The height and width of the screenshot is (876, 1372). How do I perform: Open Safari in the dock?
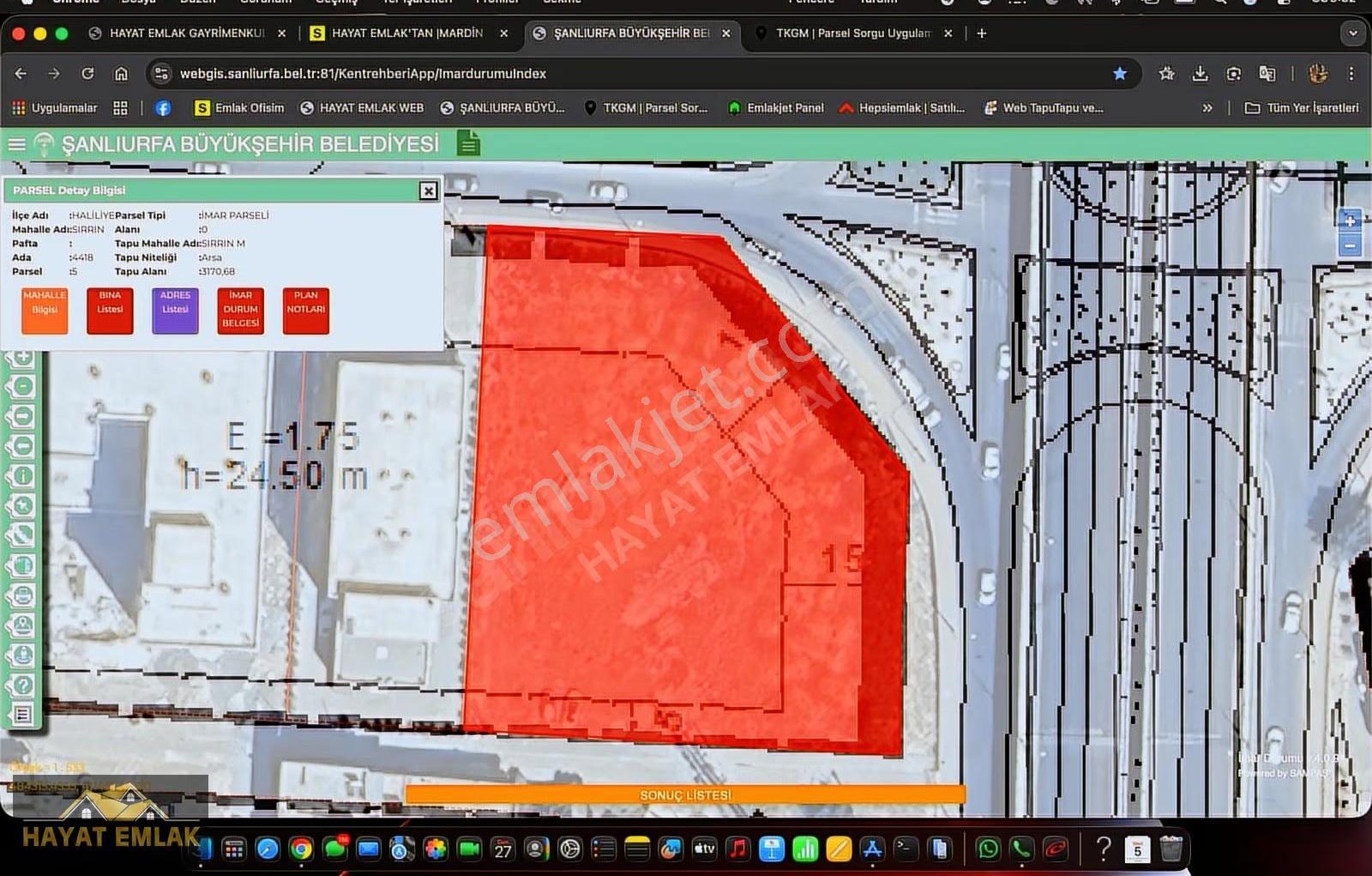(x=268, y=849)
